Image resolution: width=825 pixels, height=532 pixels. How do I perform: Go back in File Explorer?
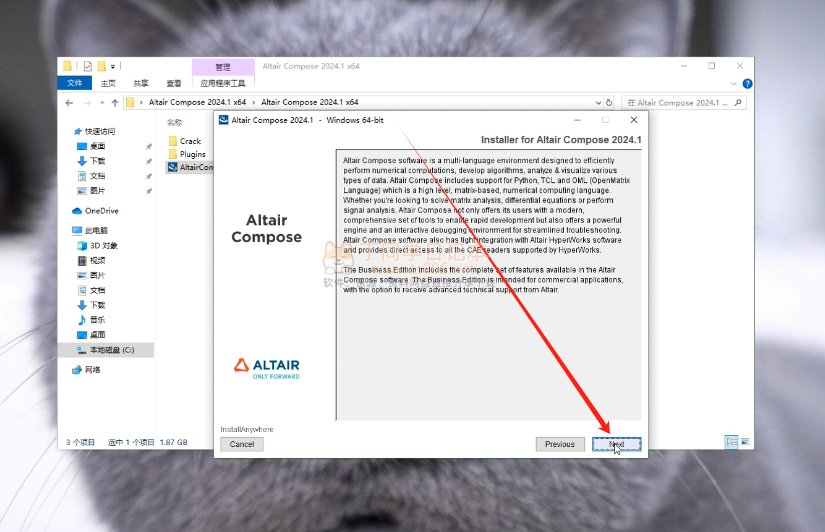click(x=69, y=103)
